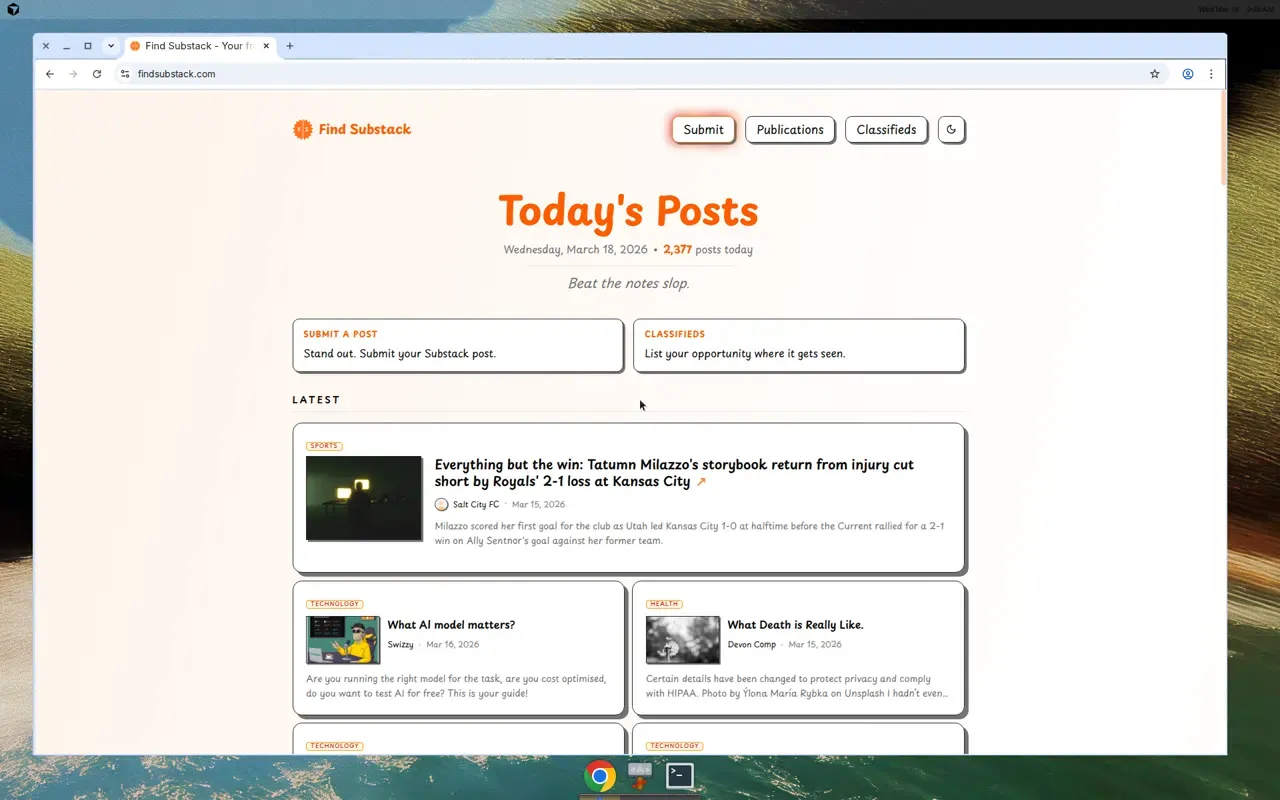
Task: Launch the Terminal from the dock
Action: click(680, 775)
